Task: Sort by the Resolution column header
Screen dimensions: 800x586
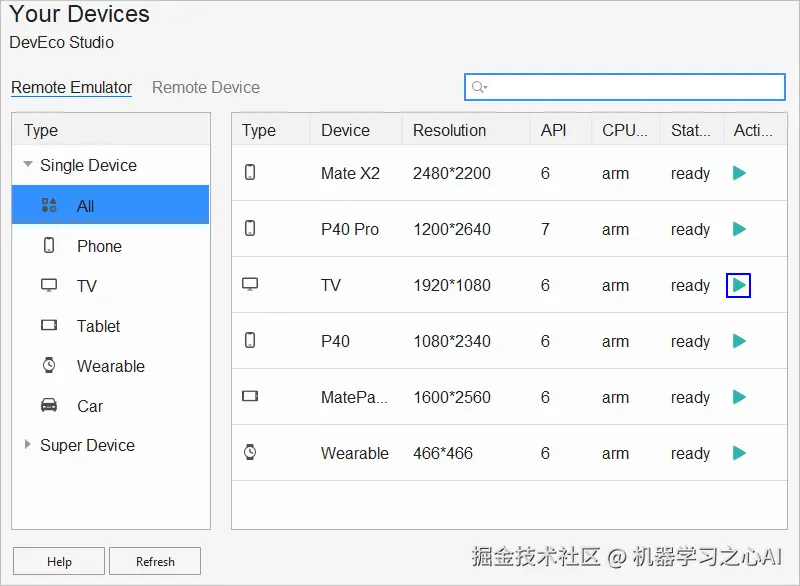Action: click(450, 130)
